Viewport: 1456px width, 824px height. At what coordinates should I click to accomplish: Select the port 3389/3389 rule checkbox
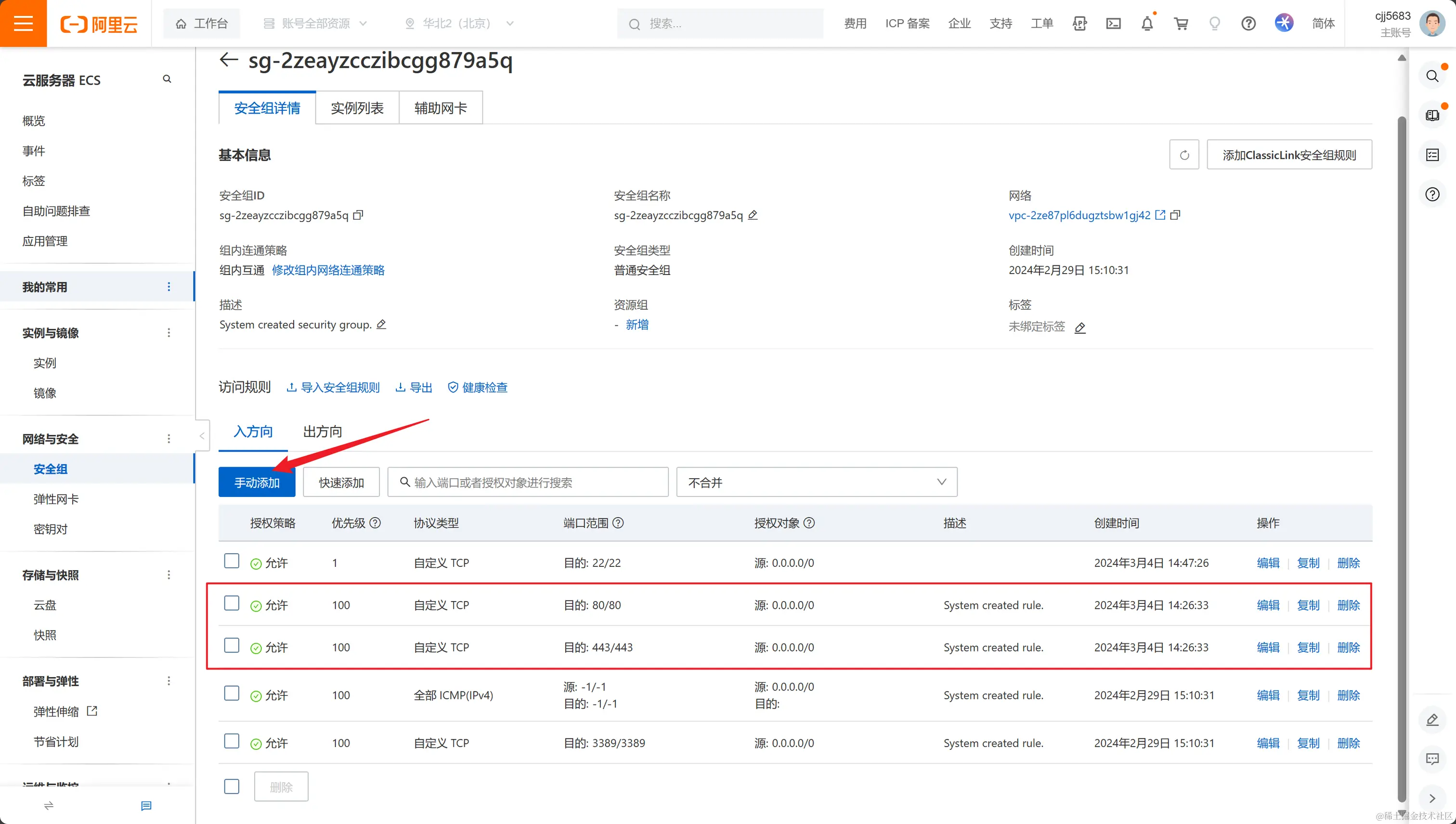[232, 741]
